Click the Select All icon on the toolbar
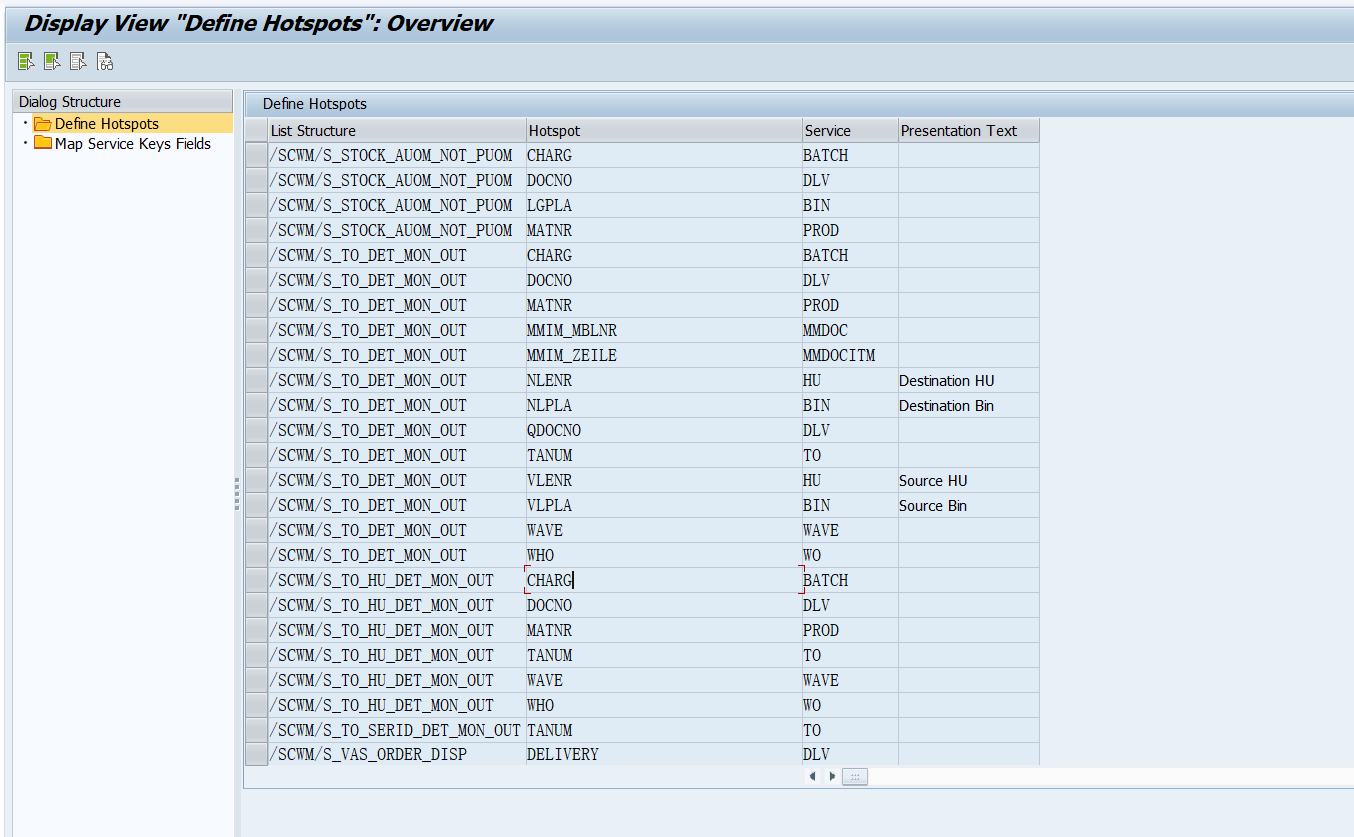The height and width of the screenshot is (837, 1354). click(x=26, y=61)
